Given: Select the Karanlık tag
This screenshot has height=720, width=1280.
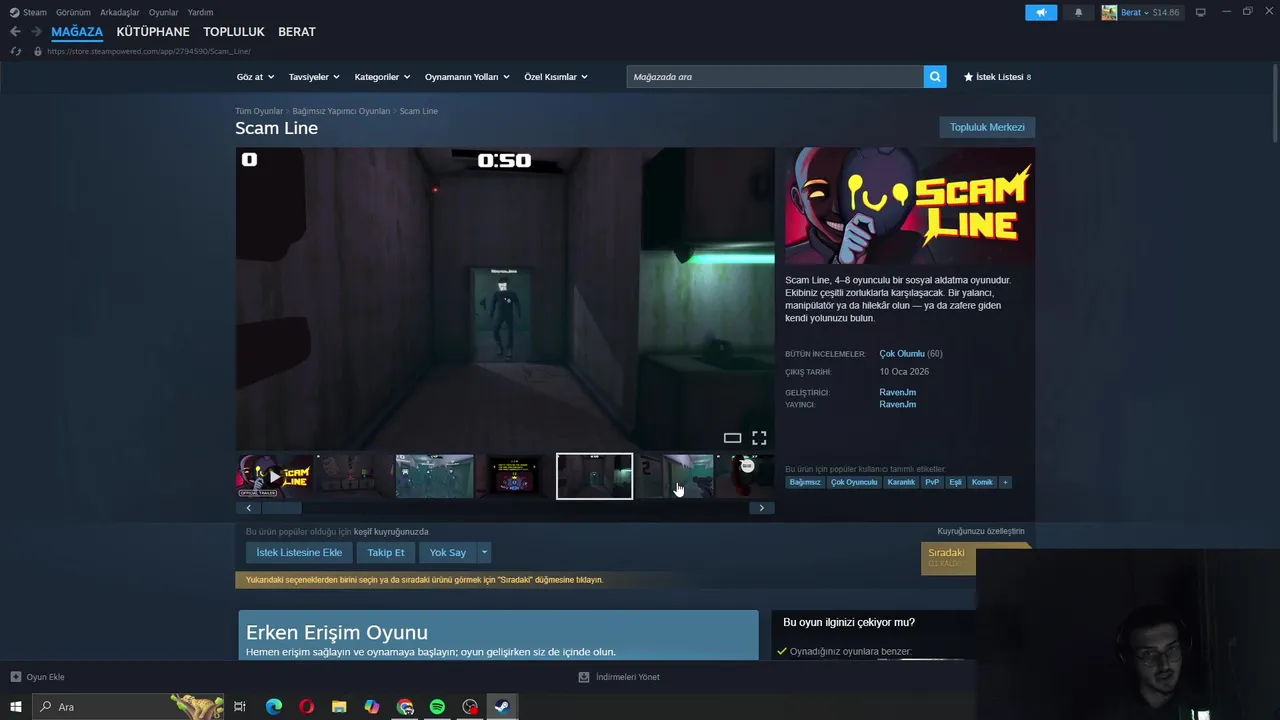Looking at the screenshot, I should coord(901,482).
